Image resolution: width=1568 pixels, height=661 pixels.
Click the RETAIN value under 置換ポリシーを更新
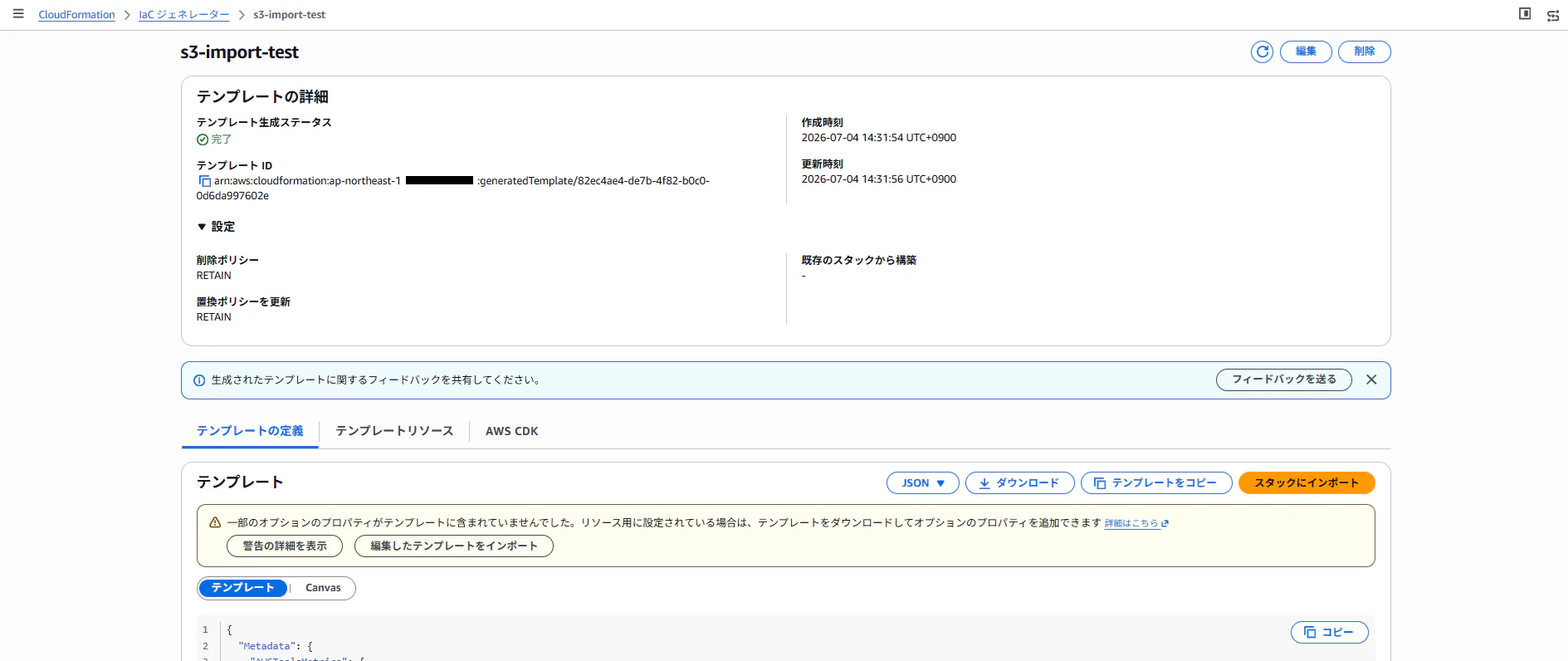point(214,317)
